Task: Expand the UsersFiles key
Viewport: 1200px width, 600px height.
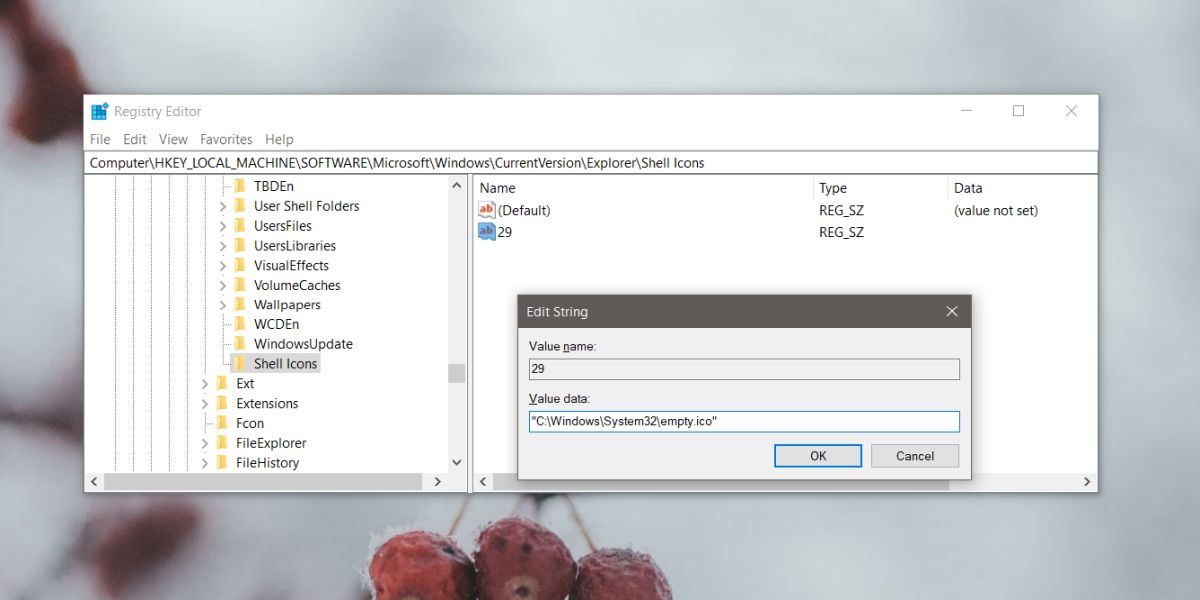Action: pos(223,226)
